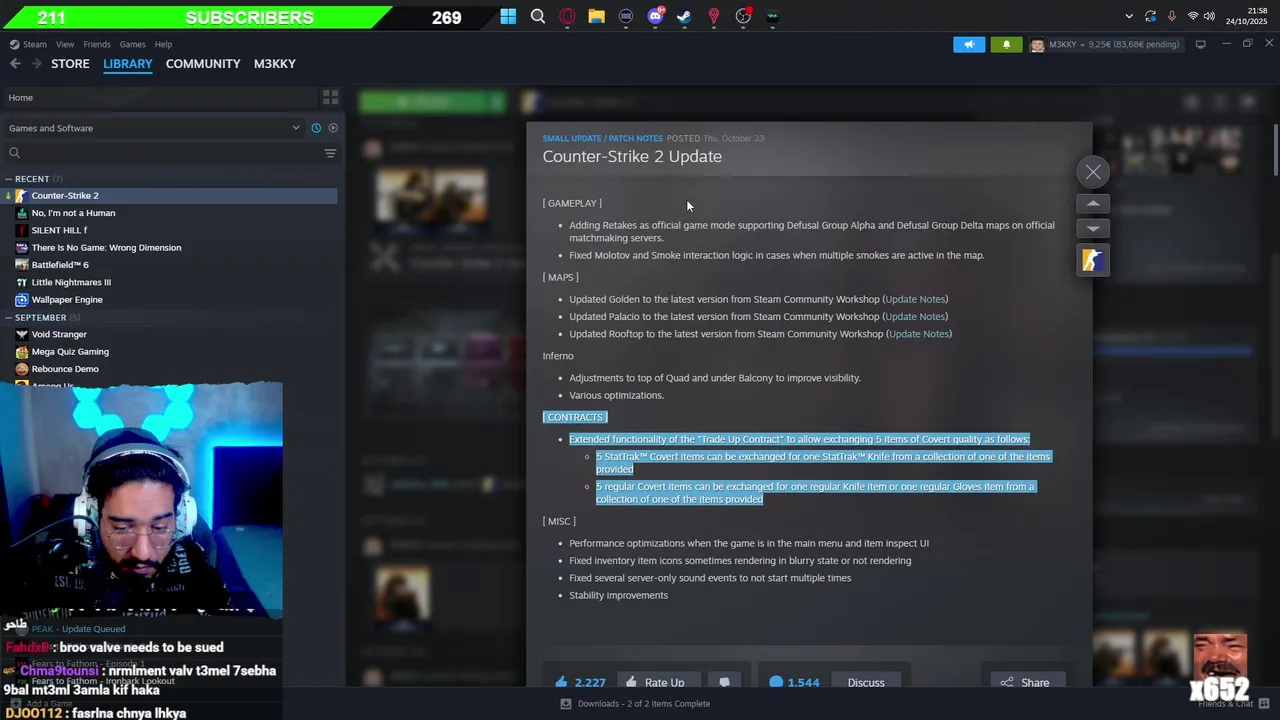Switch to the STORE tab
The height and width of the screenshot is (720, 1280).
(x=70, y=63)
